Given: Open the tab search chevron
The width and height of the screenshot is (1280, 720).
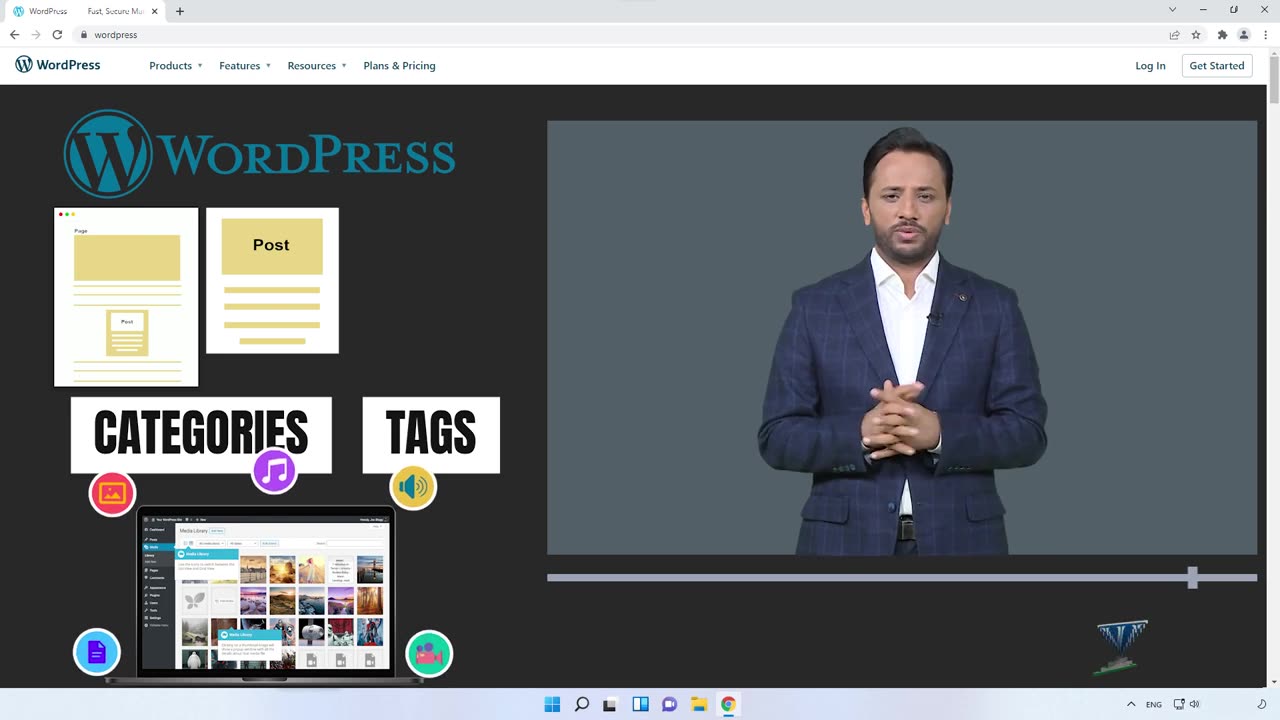Looking at the screenshot, I should (1172, 10).
